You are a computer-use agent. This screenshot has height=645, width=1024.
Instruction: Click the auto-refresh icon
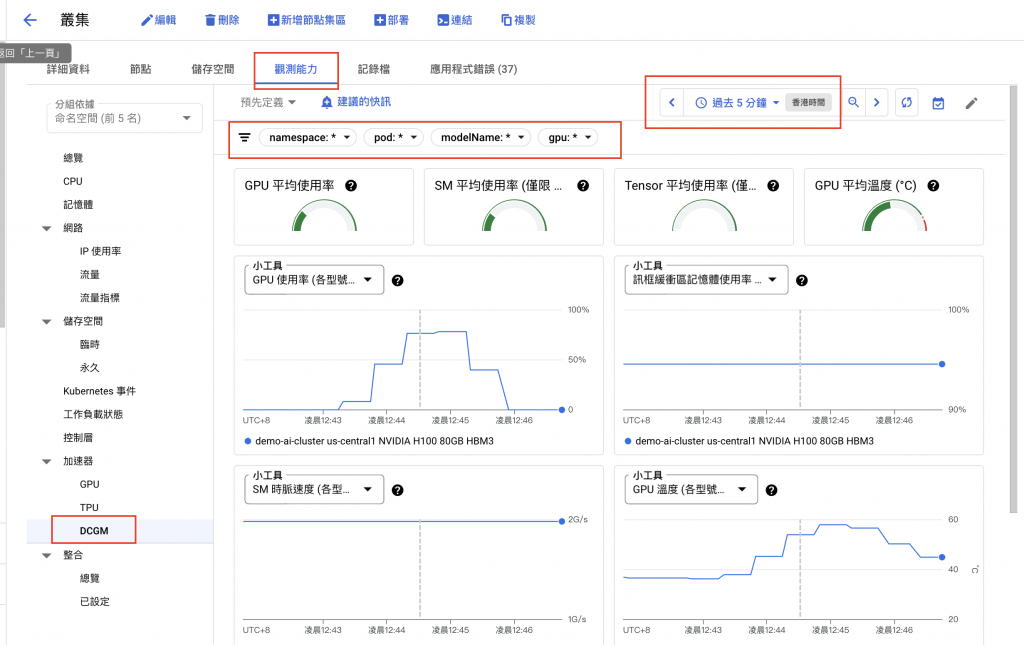pyautogui.click(x=906, y=102)
